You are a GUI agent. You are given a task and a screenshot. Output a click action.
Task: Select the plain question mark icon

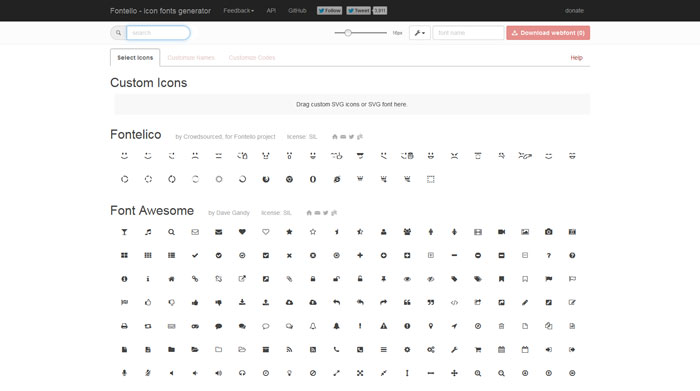click(549, 256)
